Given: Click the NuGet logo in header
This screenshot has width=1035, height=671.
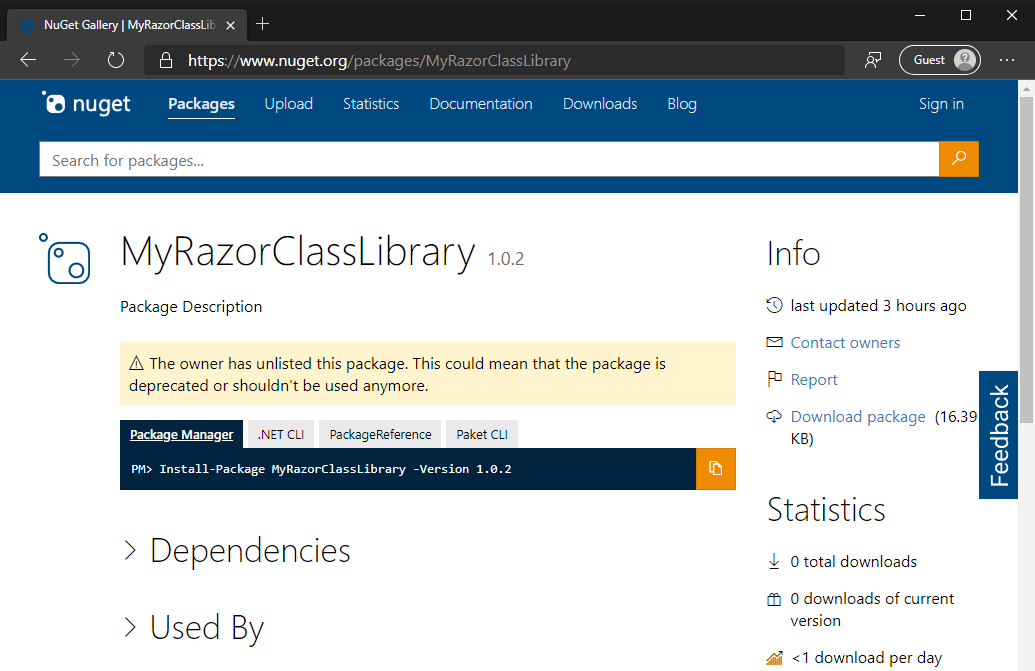Looking at the screenshot, I should (87, 104).
